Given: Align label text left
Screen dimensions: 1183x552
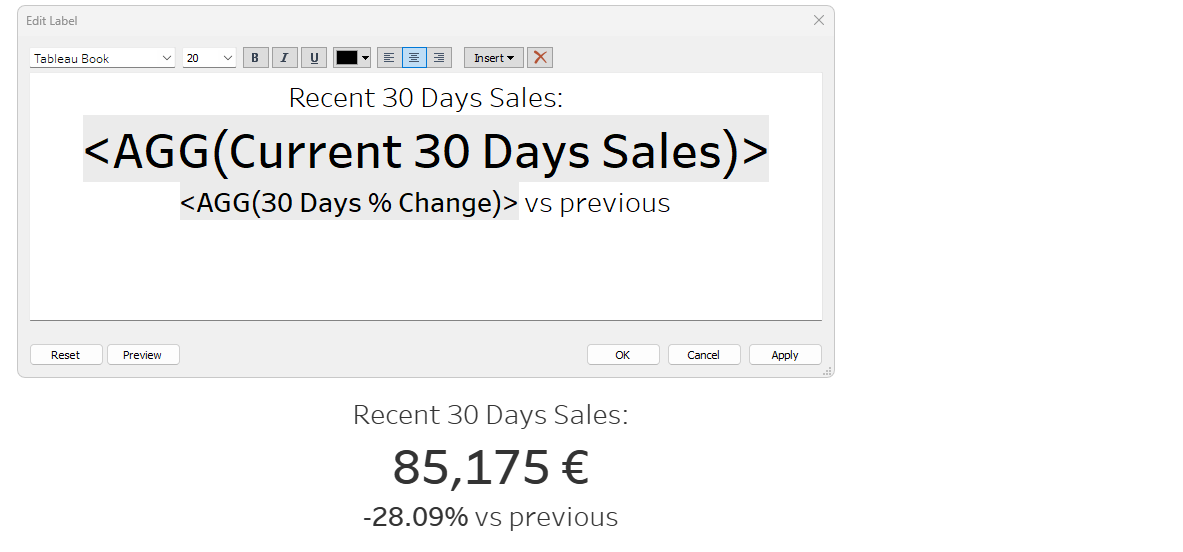Looking at the screenshot, I should point(389,58).
